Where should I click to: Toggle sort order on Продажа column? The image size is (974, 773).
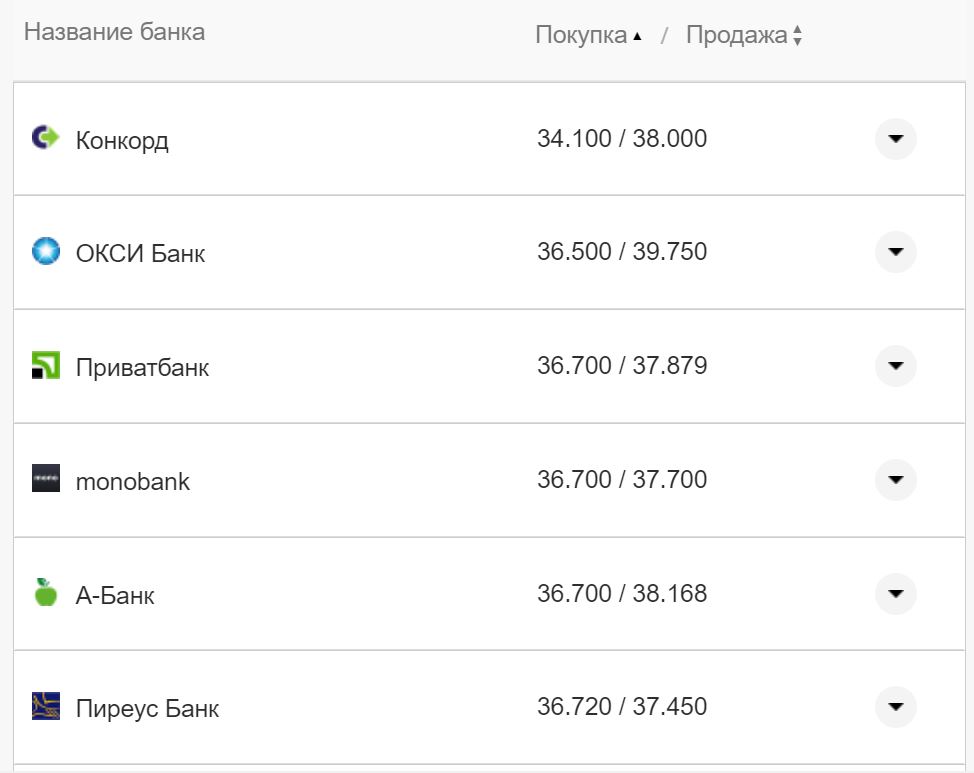[x=795, y=34]
